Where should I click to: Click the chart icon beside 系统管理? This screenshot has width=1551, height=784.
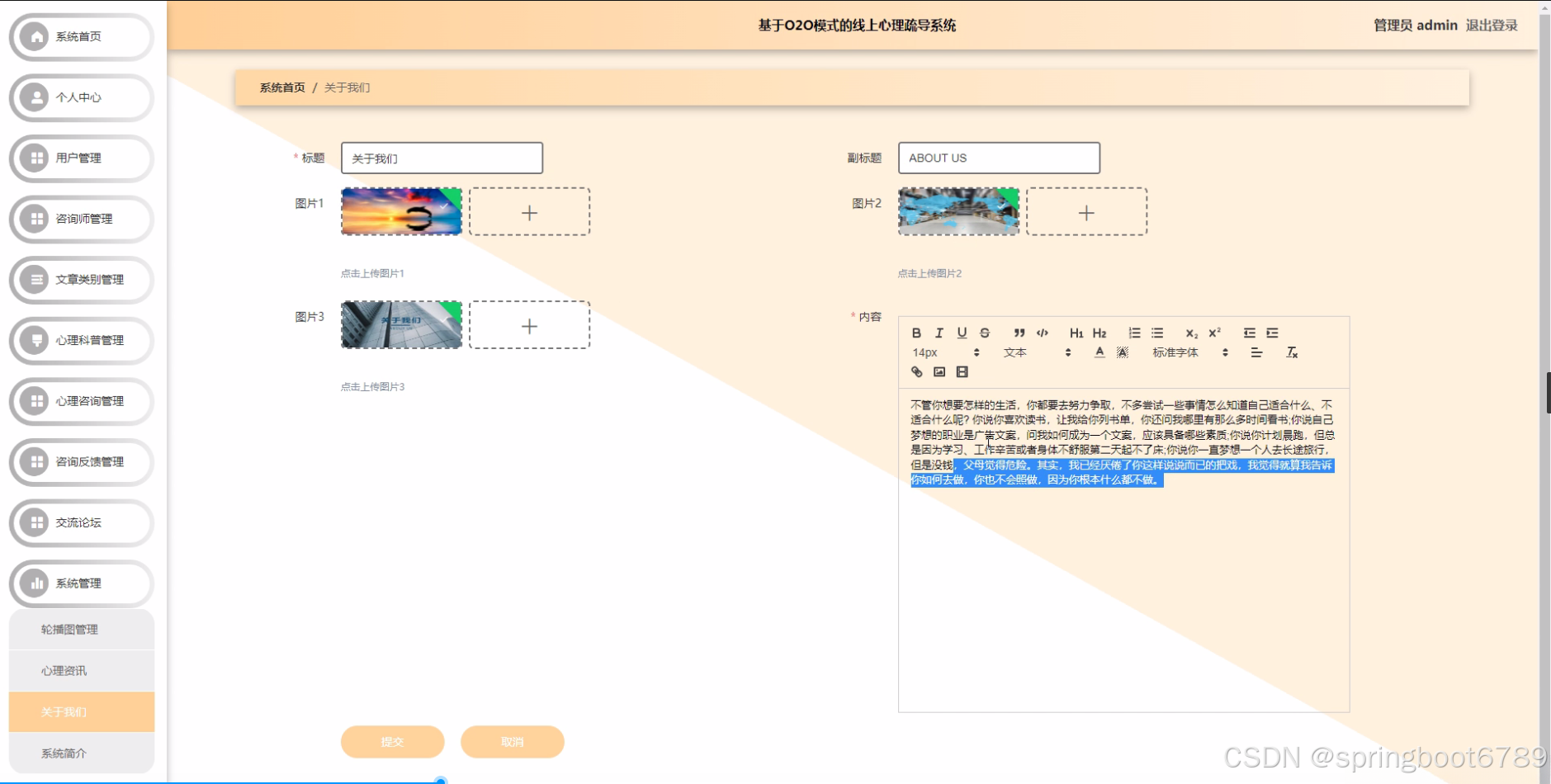[35, 583]
